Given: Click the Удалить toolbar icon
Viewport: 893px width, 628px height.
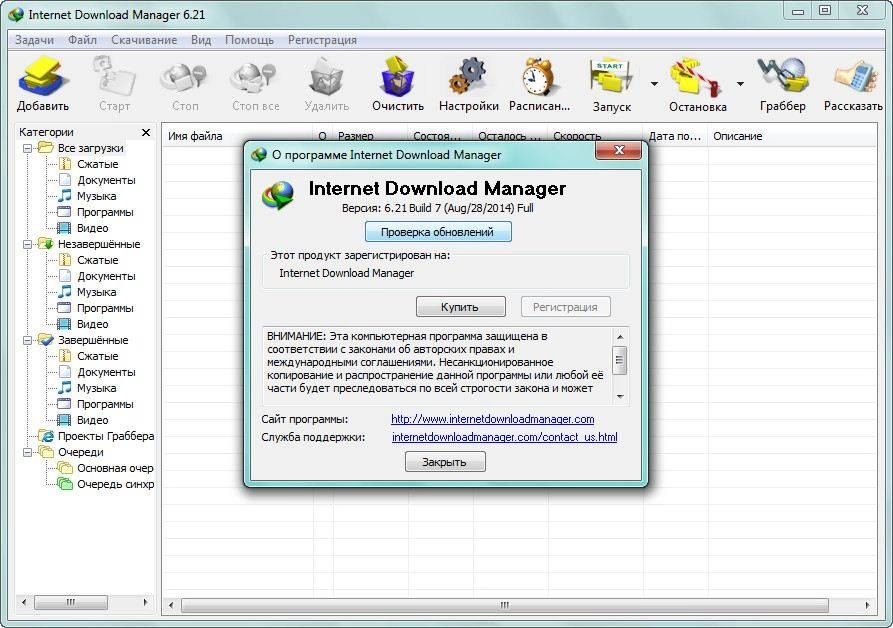Looking at the screenshot, I should (x=326, y=77).
